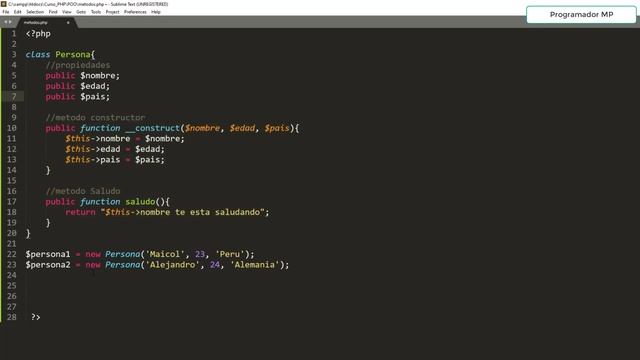Click the 'return' keyword on line 18
Image resolution: width=640 pixels, height=360 pixels.
(x=80, y=212)
